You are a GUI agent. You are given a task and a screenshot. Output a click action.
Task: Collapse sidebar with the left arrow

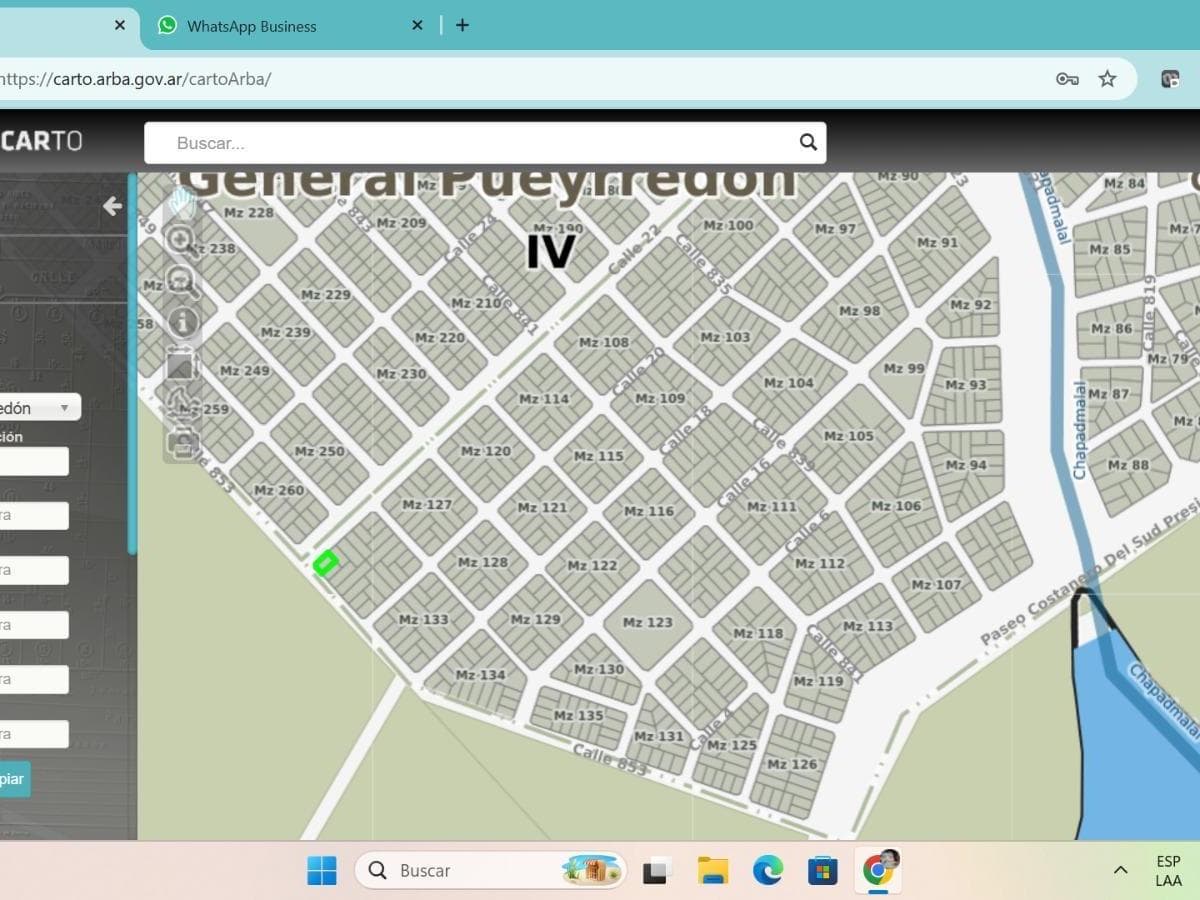coord(112,206)
